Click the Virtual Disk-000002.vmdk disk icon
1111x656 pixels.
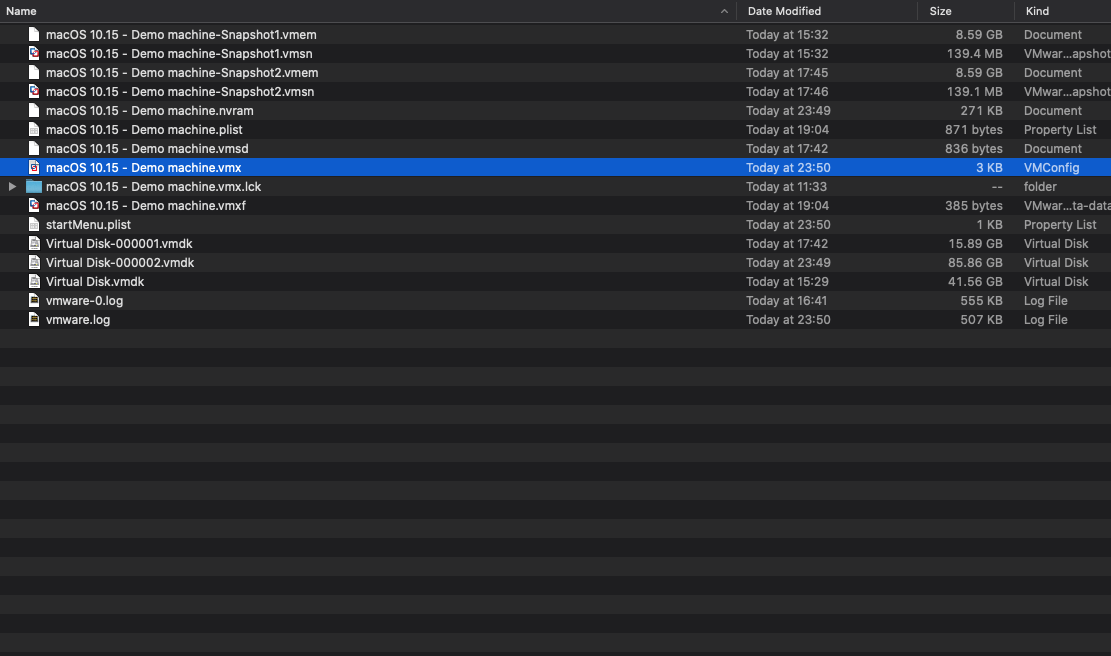click(x=33, y=262)
